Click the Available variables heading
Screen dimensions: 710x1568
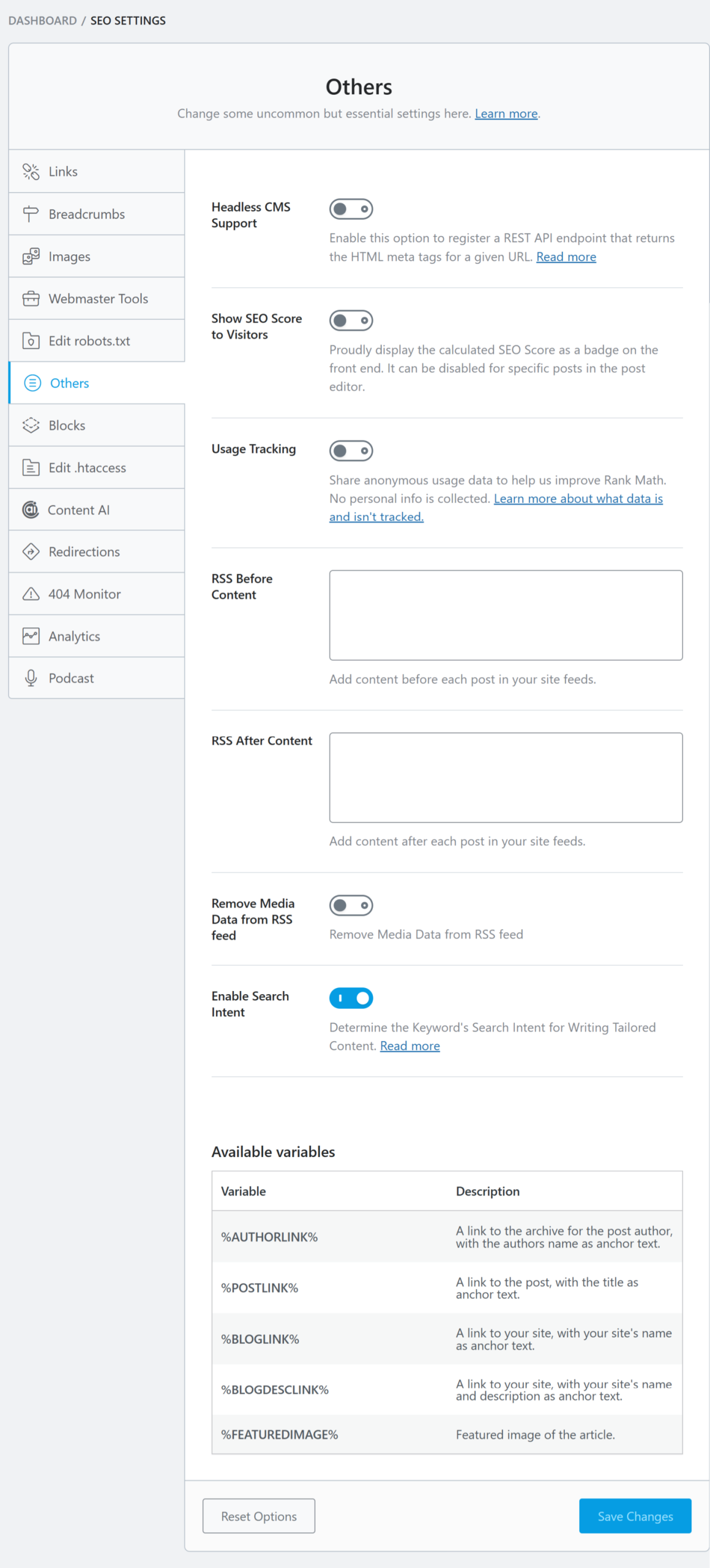pos(274,1152)
